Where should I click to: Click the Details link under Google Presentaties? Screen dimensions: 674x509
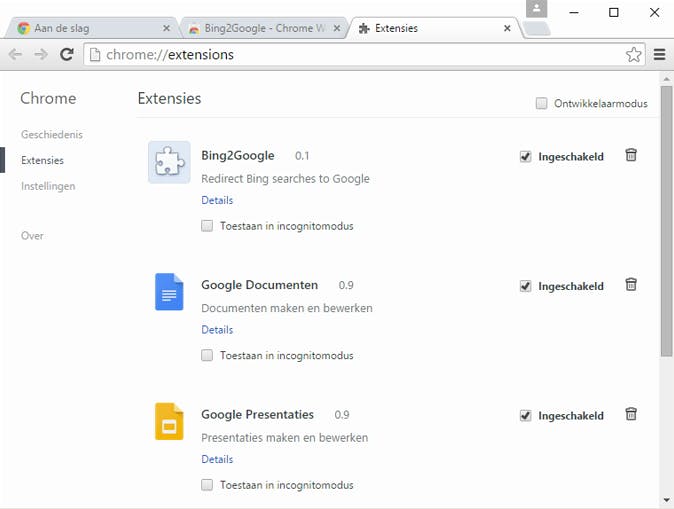[x=217, y=459]
